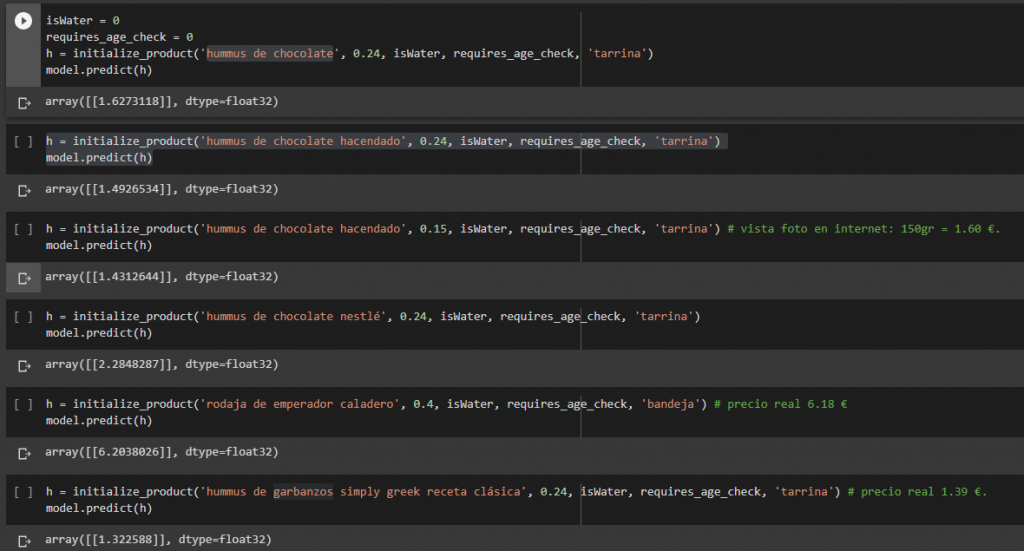1024x551 pixels.
Task: Click output text array([[1.4312644]])
Action: 161,276
